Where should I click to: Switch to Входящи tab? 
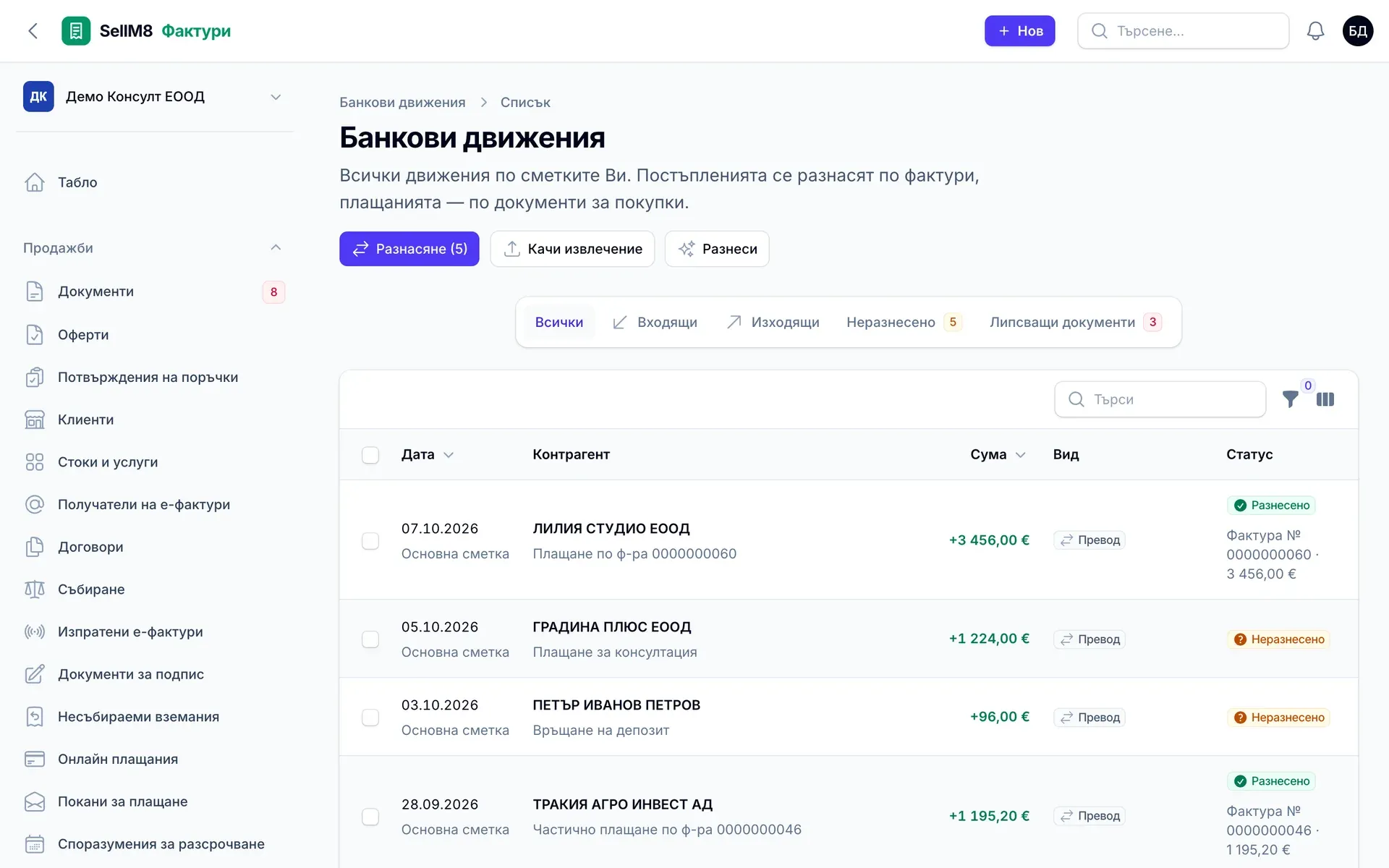coord(655,322)
